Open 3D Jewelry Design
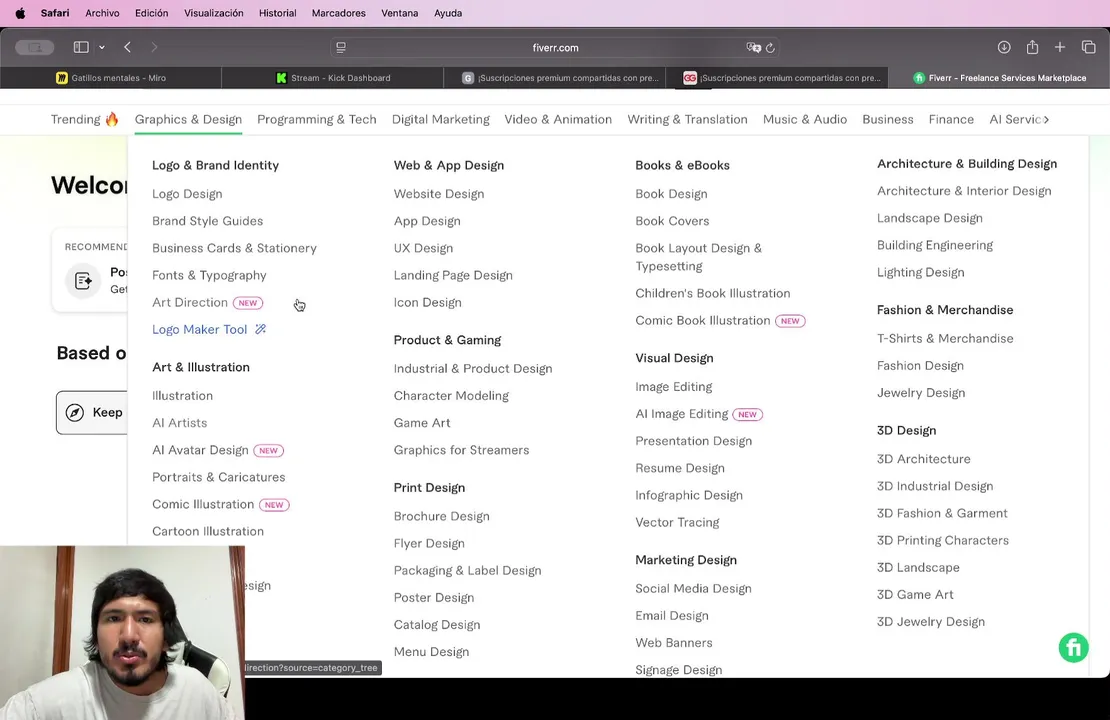 click(930, 622)
